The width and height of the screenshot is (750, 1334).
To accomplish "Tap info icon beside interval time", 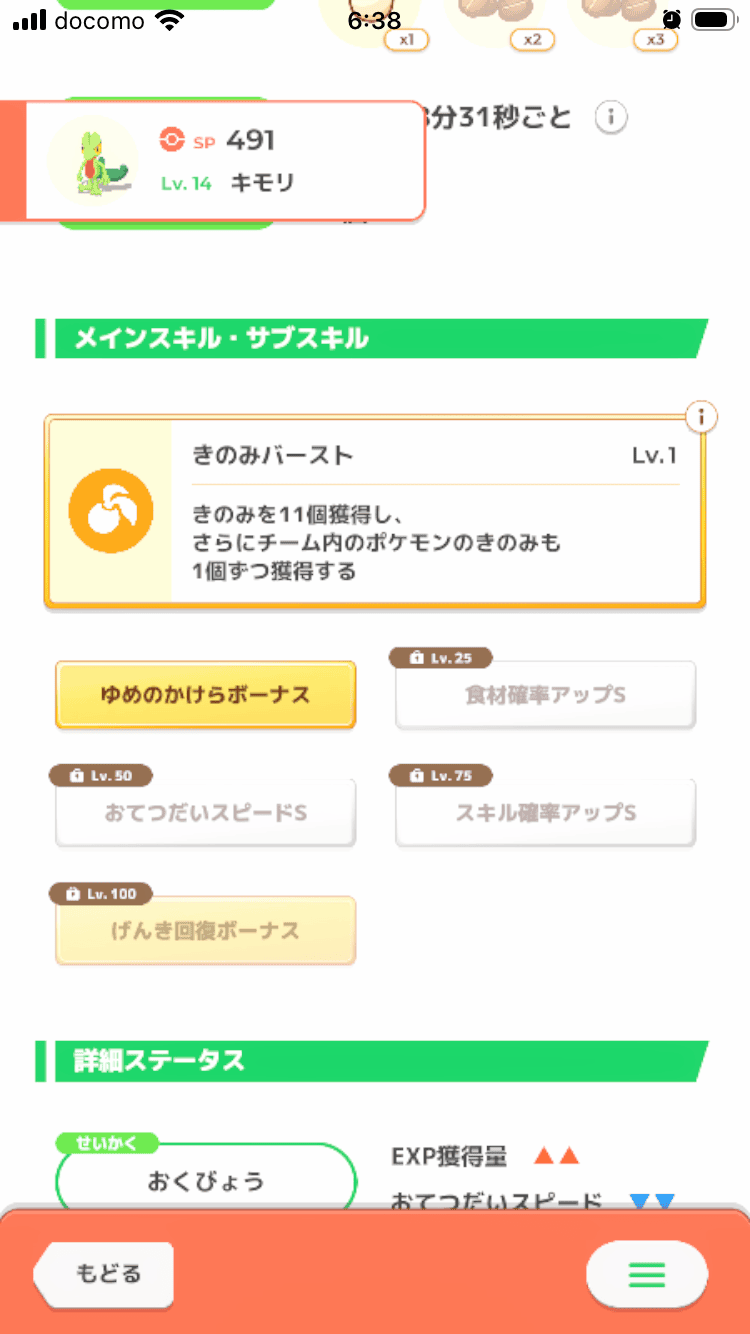I will click(x=611, y=118).
